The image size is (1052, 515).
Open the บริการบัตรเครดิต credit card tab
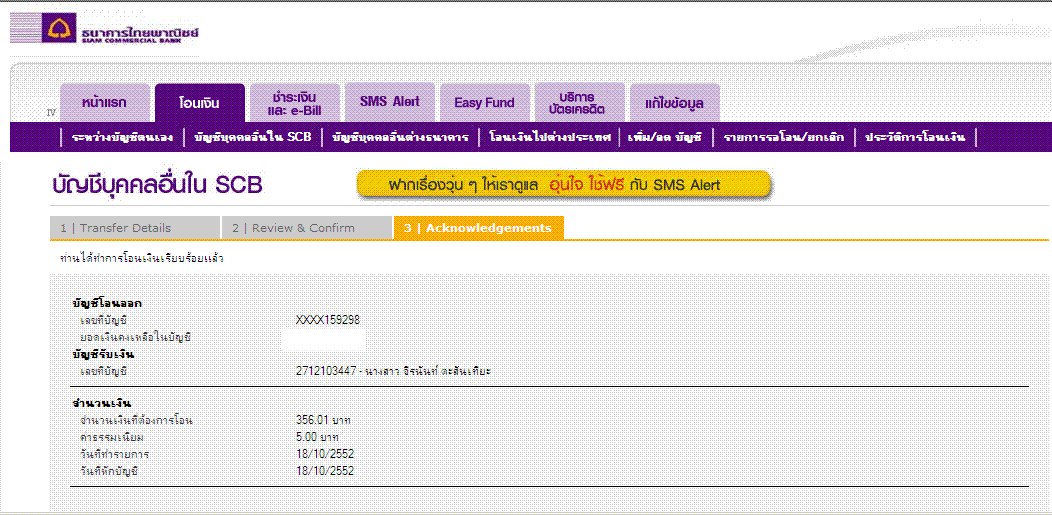click(580, 103)
